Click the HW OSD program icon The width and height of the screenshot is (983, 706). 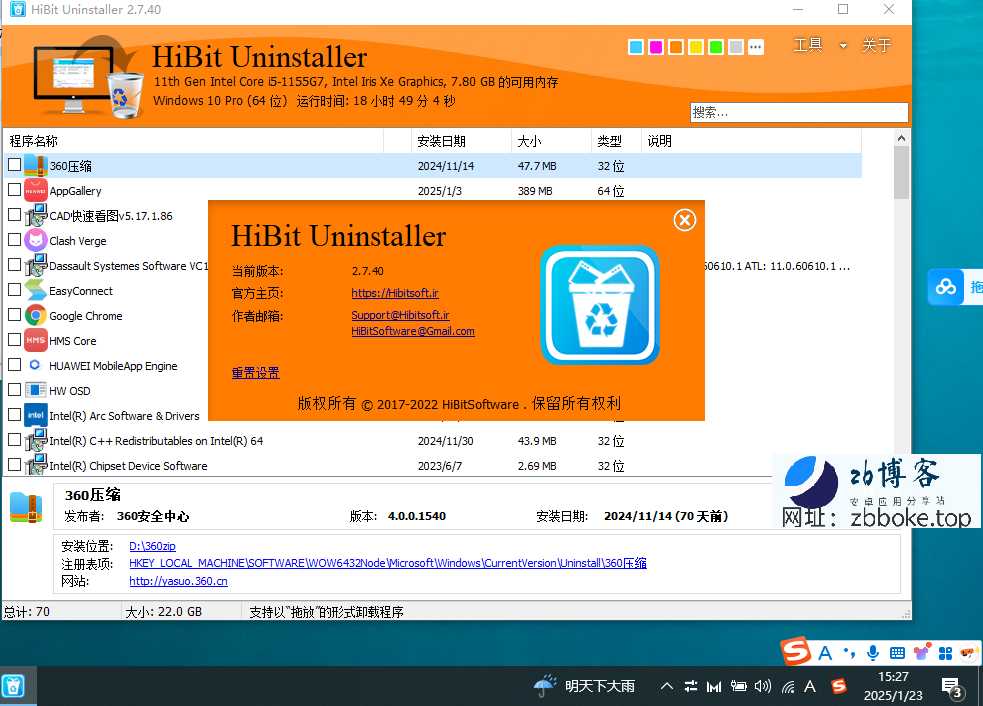tap(36, 390)
